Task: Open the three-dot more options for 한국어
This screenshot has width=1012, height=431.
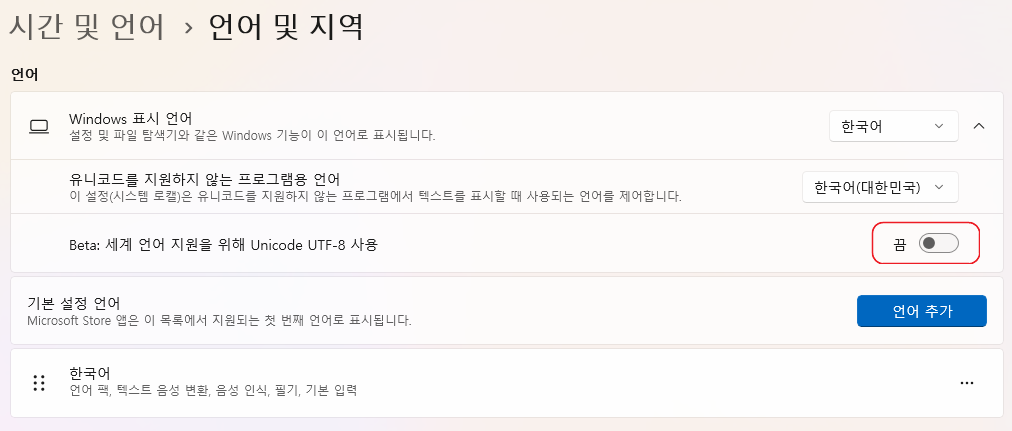Action: [x=966, y=382]
